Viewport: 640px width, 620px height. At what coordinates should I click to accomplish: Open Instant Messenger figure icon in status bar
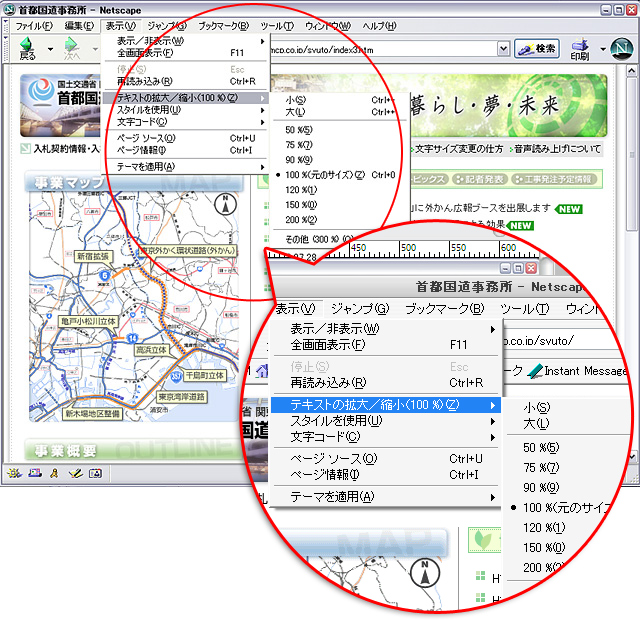54,473
